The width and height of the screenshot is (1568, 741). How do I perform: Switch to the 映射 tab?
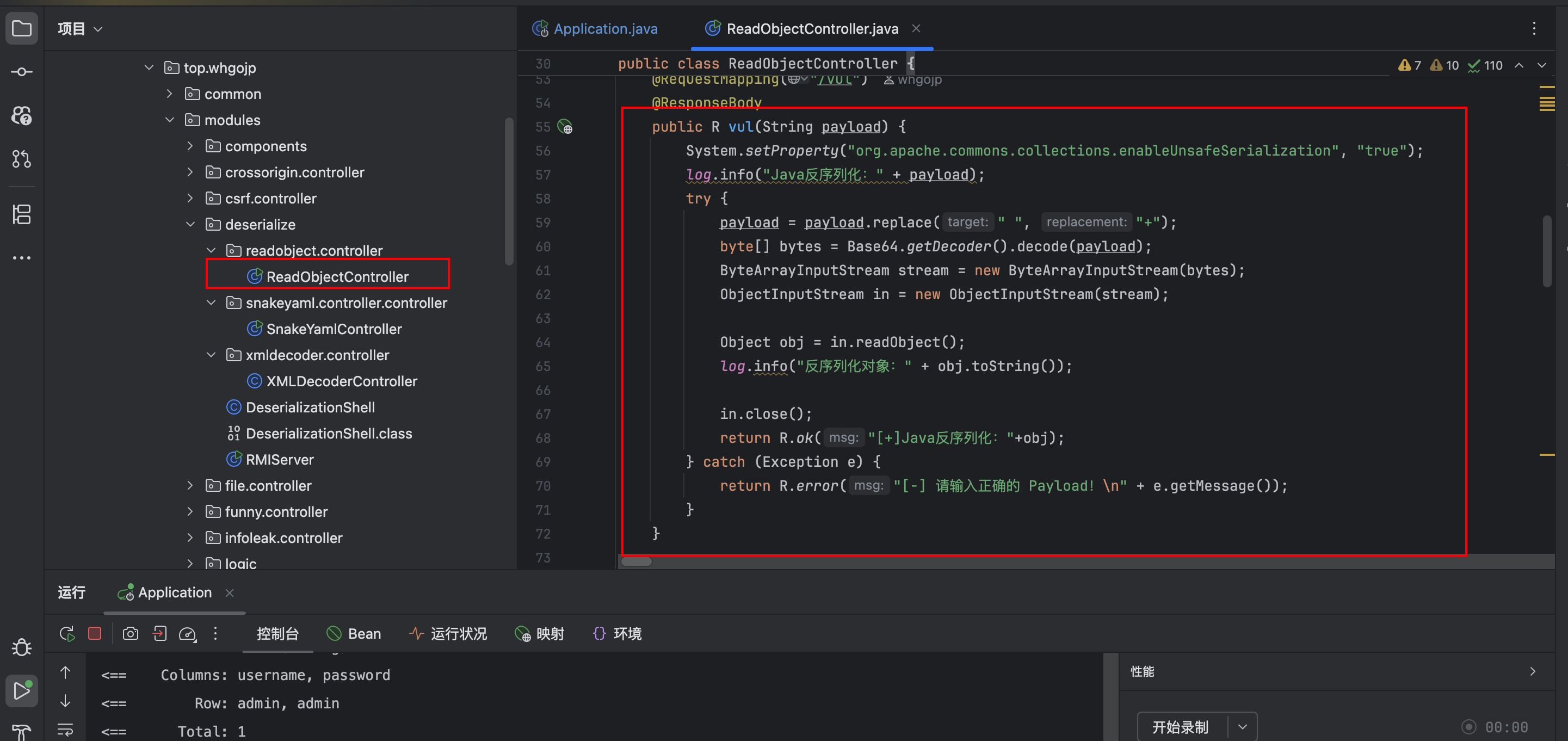[539, 634]
